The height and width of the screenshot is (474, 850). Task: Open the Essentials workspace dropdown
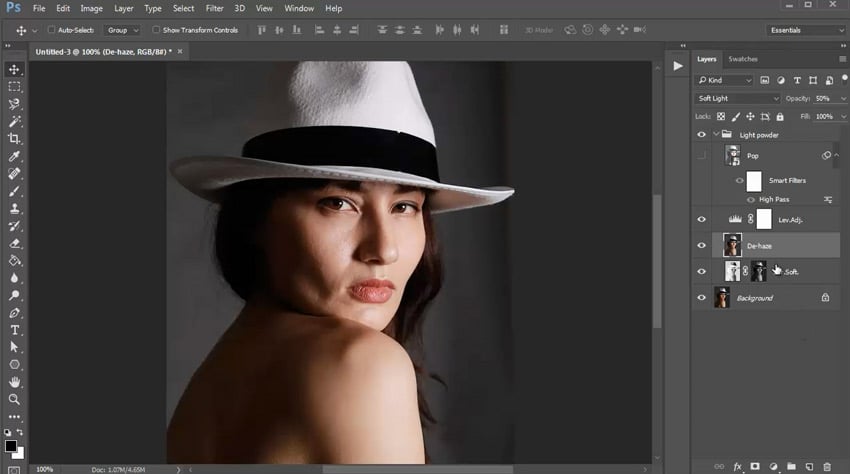tap(806, 30)
